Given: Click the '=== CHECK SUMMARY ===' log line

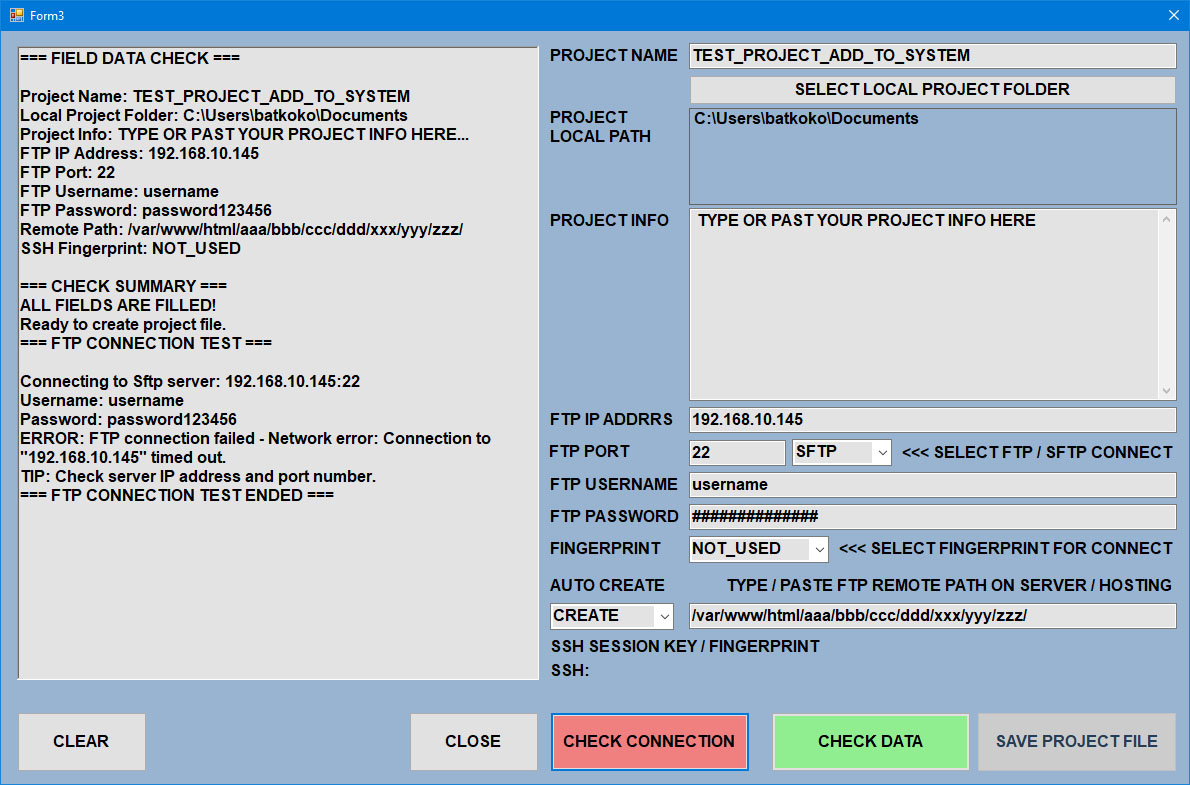Looking at the screenshot, I should (x=124, y=286).
